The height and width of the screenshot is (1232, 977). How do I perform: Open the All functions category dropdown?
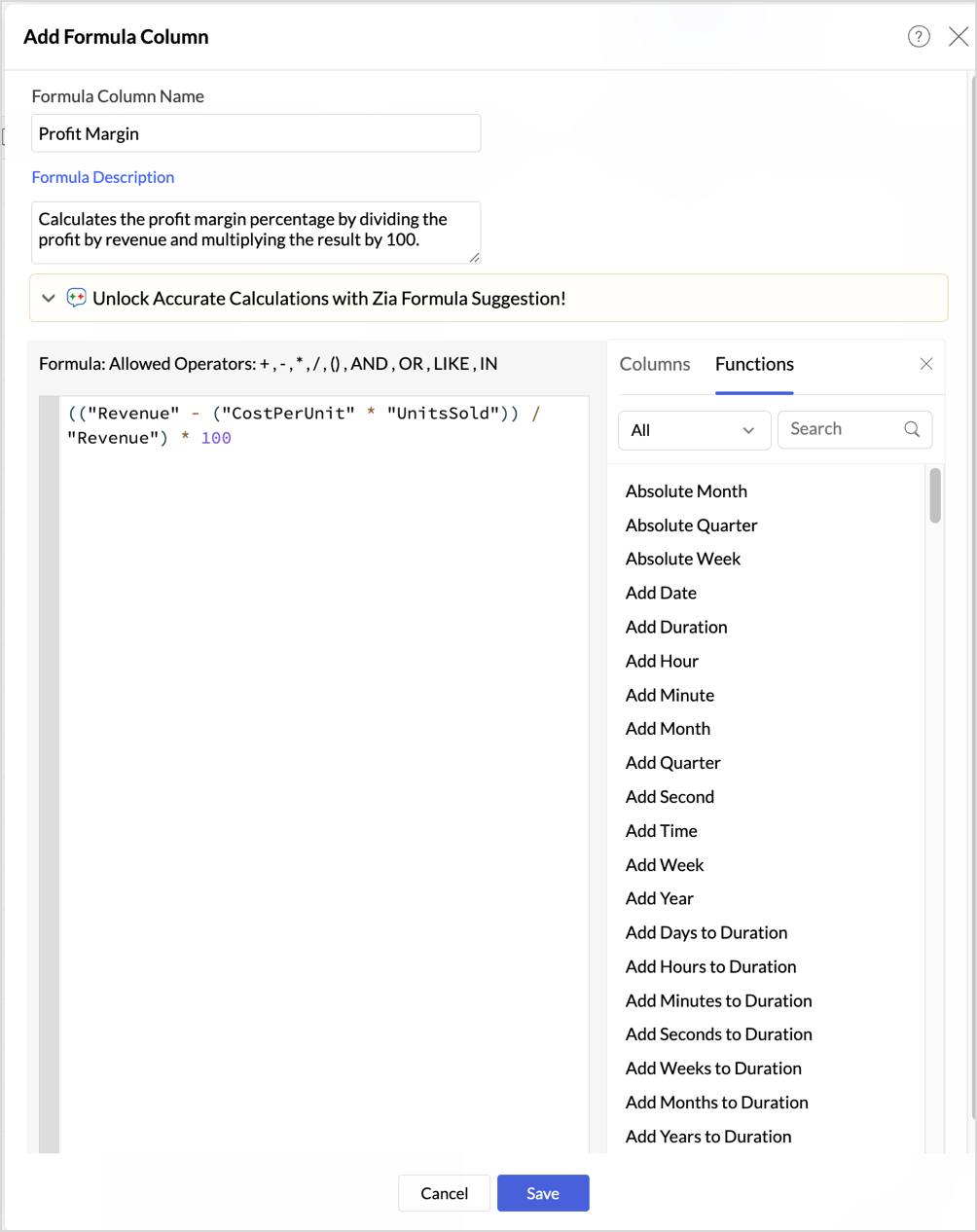(x=694, y=430)
